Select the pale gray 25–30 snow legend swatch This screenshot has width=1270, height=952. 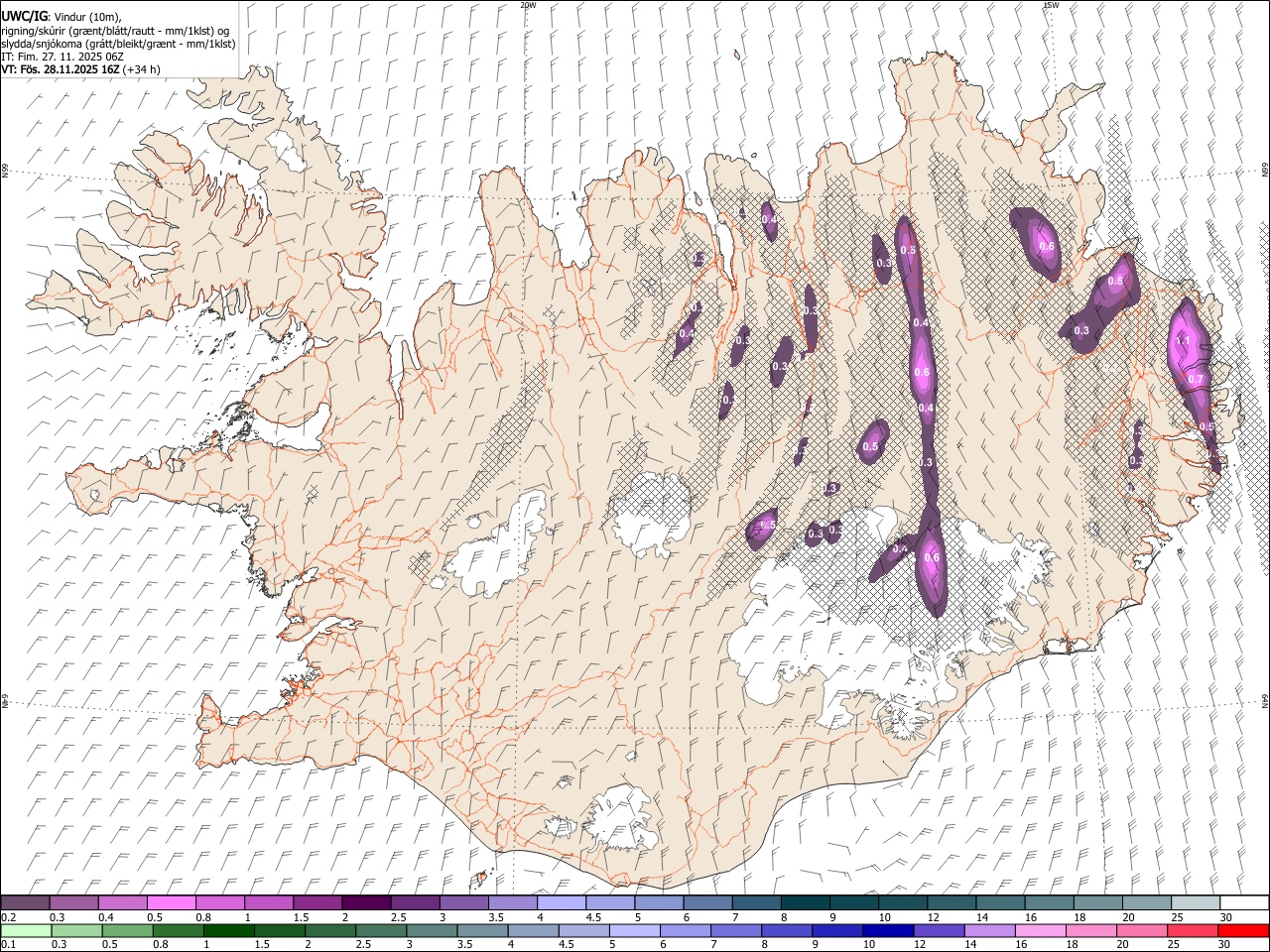click(1196, 902)
